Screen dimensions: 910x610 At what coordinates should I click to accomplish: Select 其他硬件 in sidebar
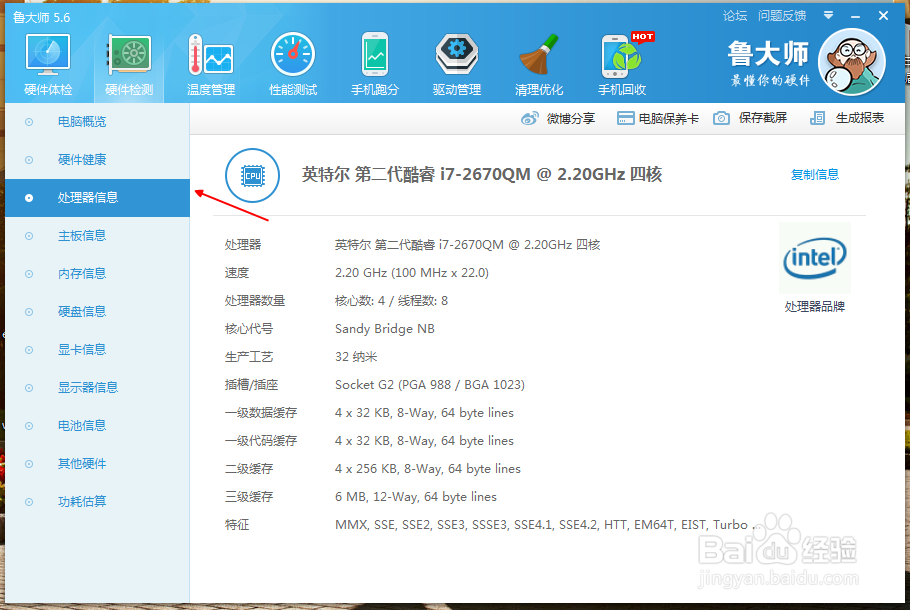click(98, 464)
